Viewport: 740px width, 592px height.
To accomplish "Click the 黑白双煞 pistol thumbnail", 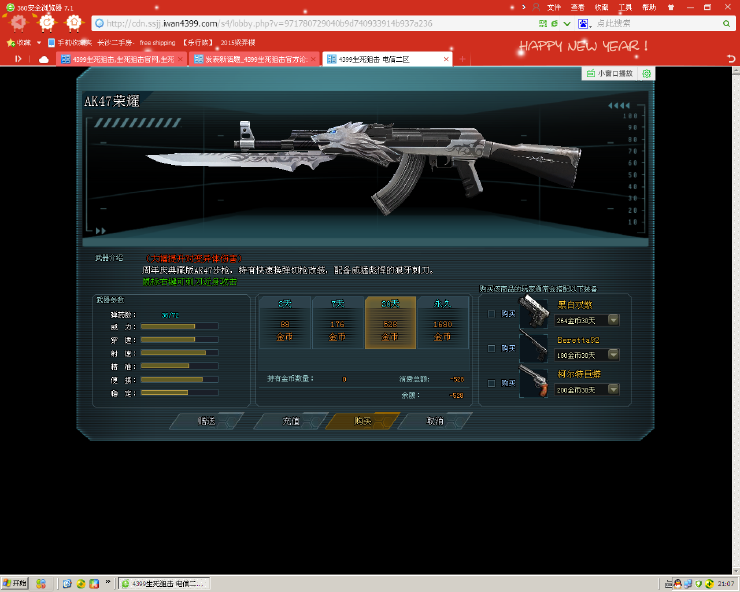I will [533, 312].
